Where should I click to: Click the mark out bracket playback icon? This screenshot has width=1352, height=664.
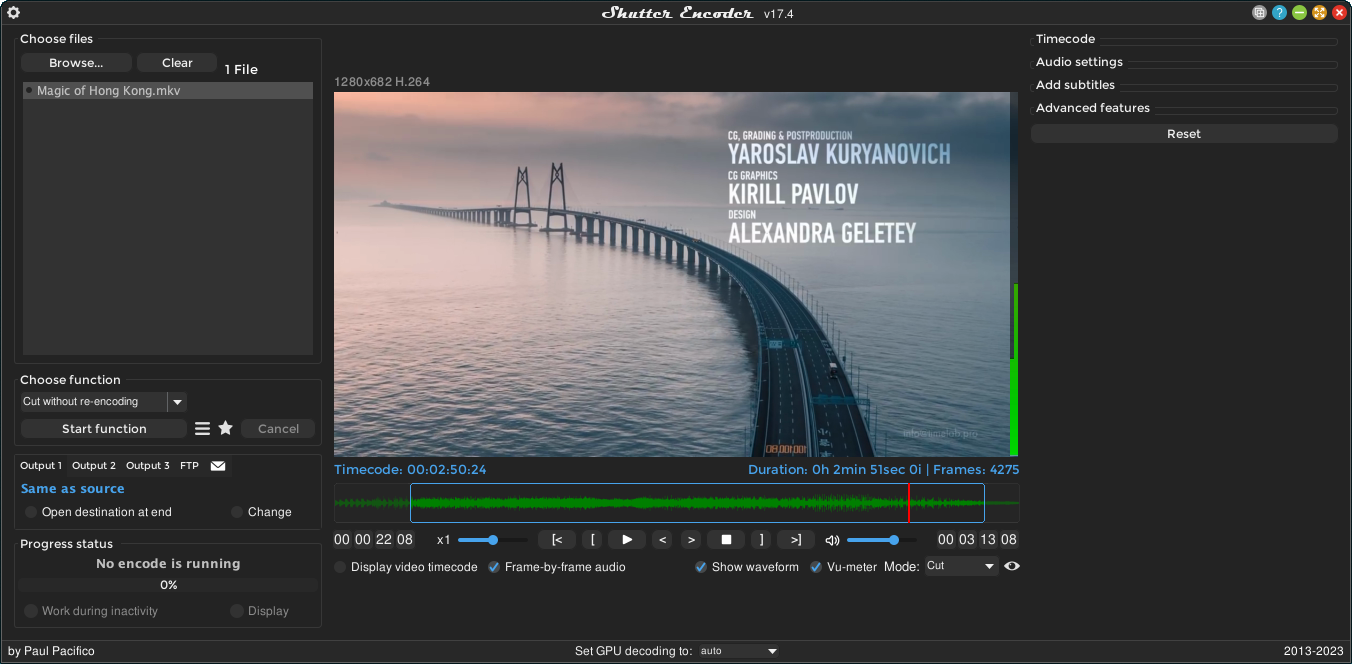click(x=761, y=539)
